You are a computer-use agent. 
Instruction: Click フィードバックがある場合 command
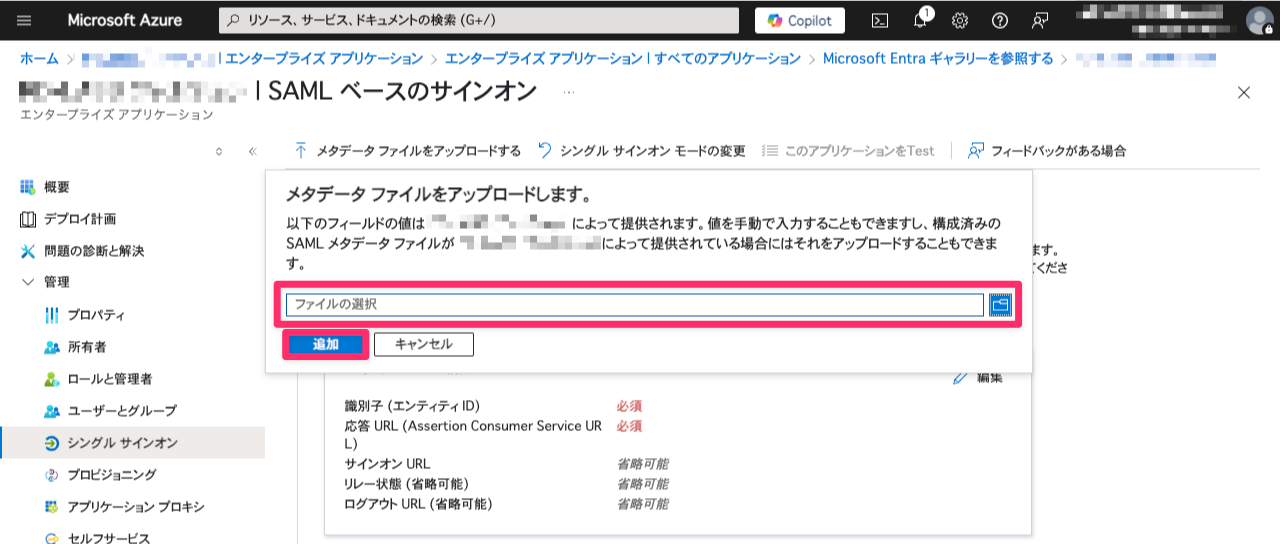1047,151
